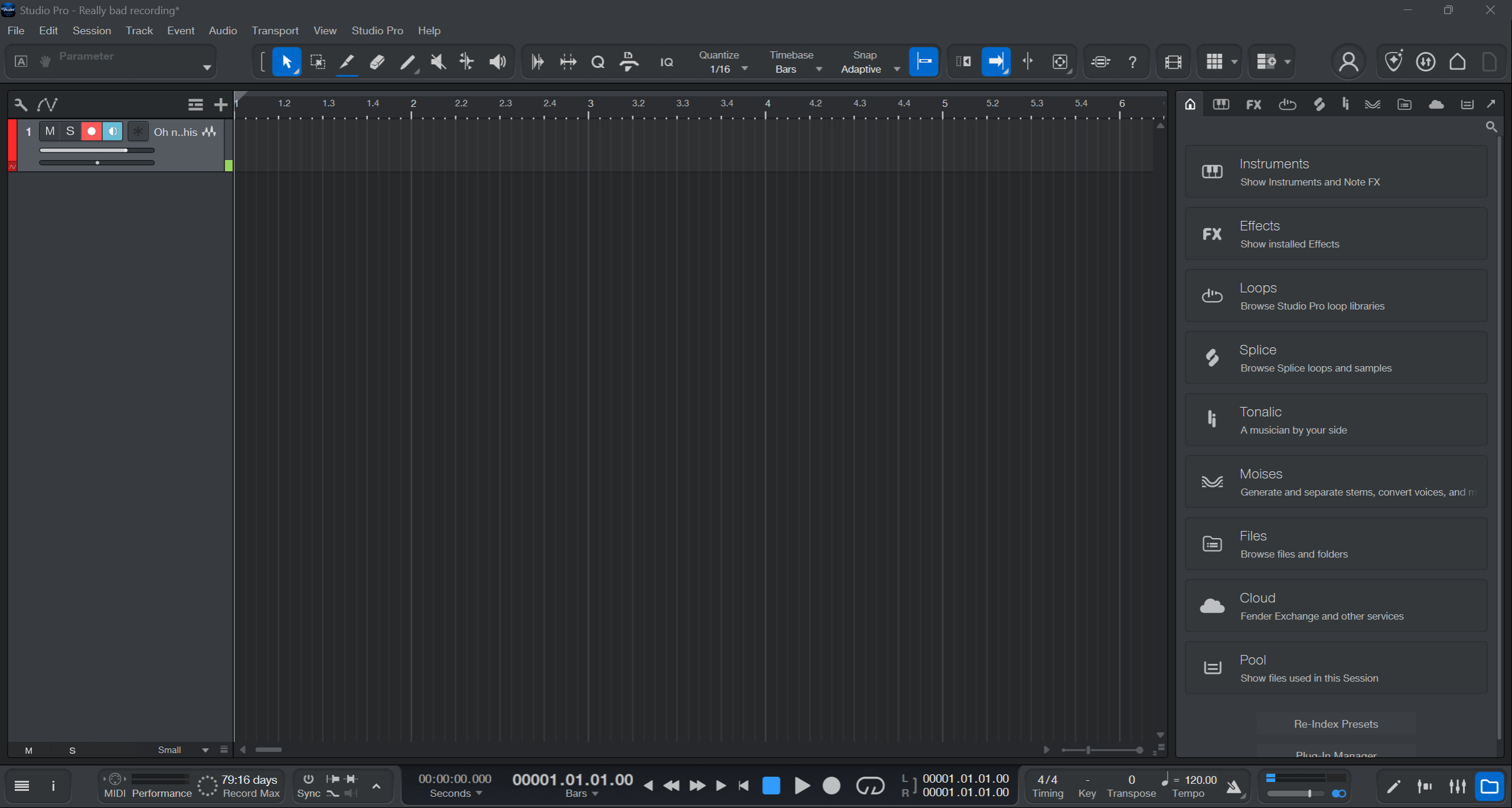1512x808 pixels.
Task: Toggle Autoscroll blue arrow button
Action: tap(996, 61)
